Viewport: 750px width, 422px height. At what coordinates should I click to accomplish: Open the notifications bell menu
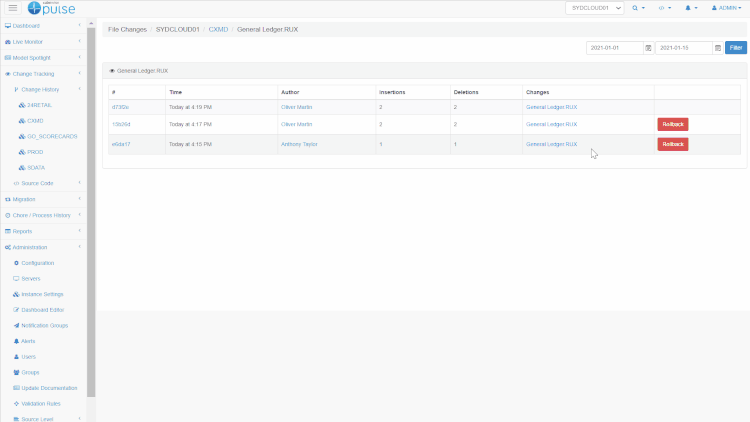[691, 8]
